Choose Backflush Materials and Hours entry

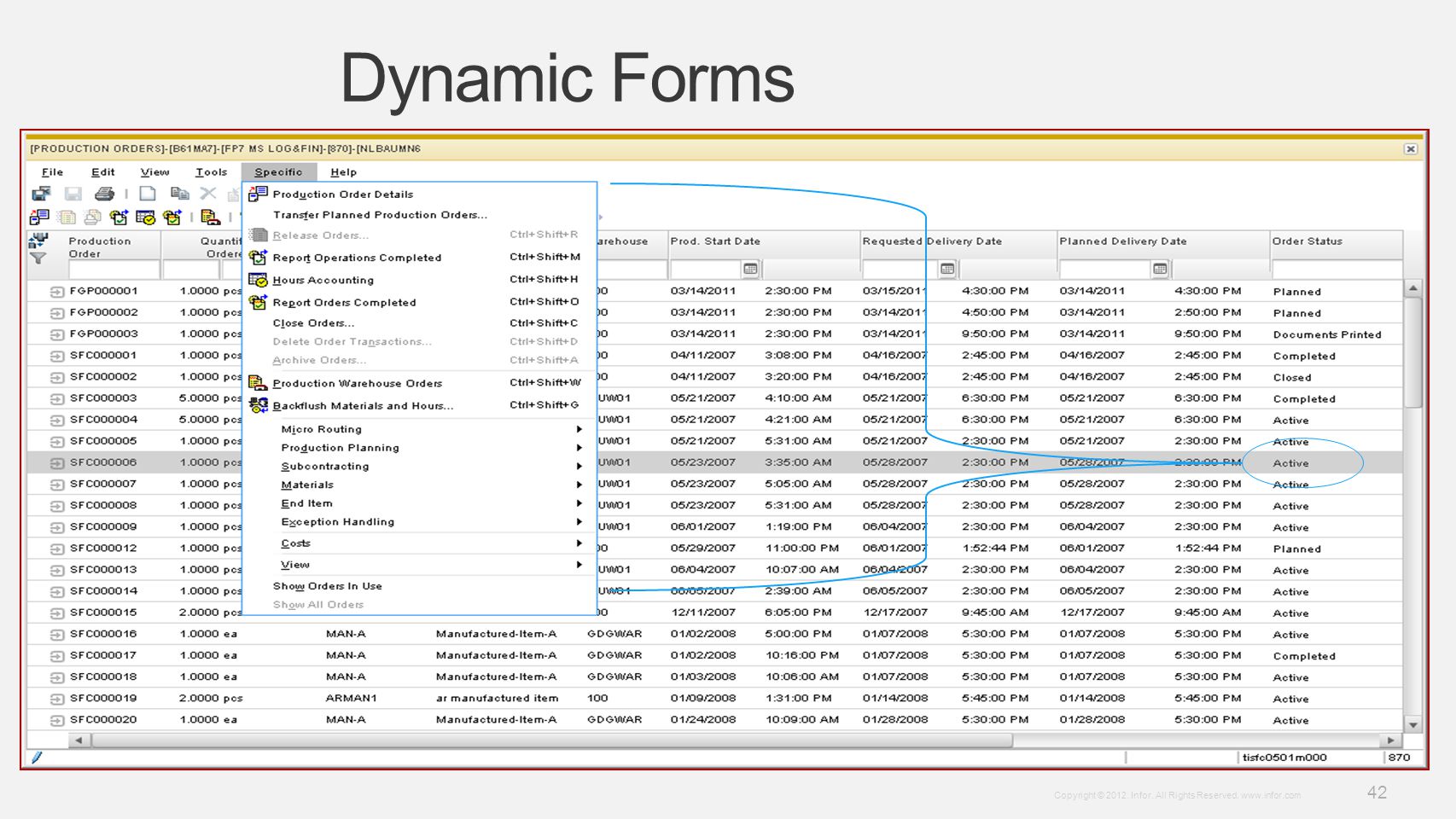(x=363, y=406)
